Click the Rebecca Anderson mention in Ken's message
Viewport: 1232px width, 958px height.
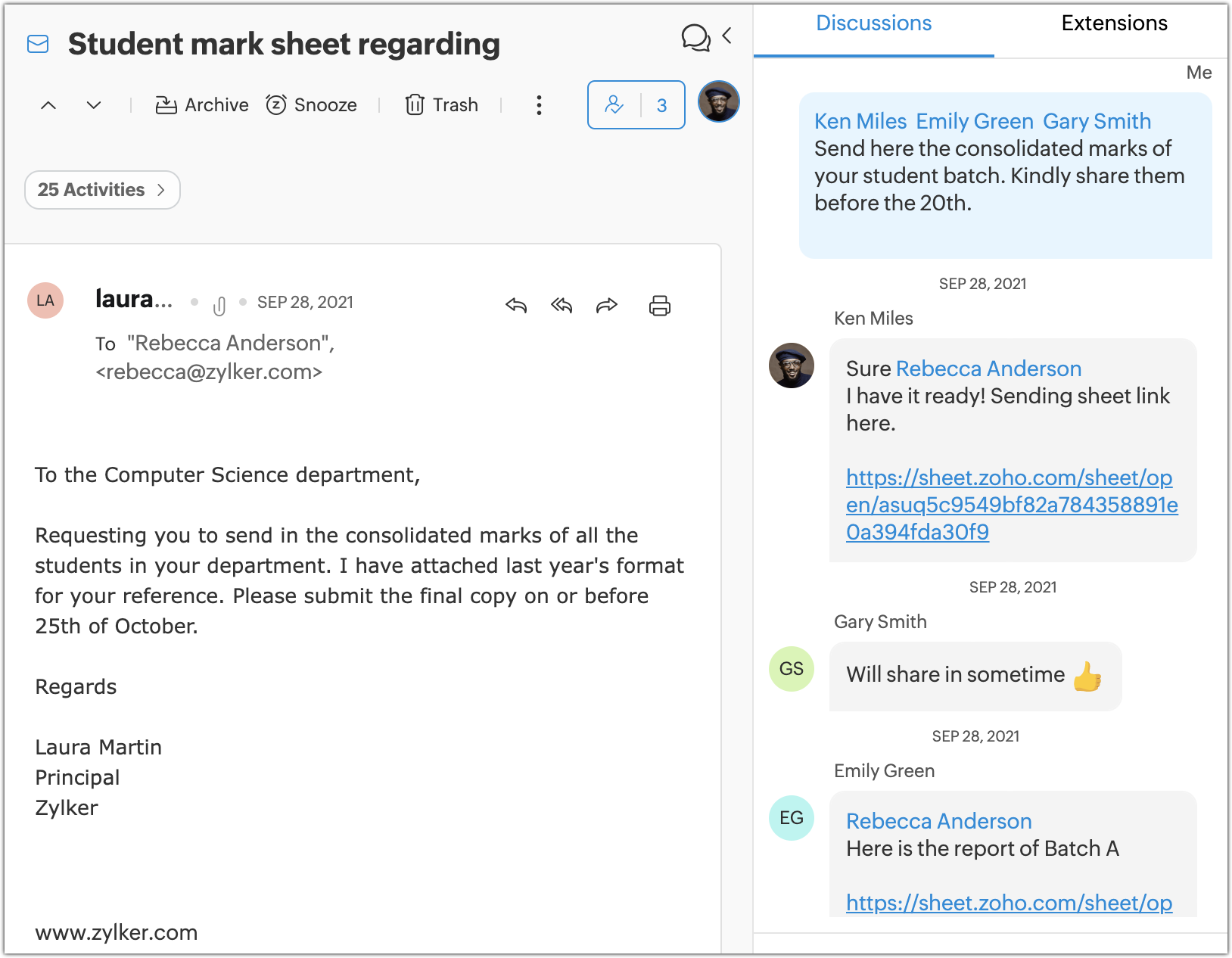[x=988, y=369]
